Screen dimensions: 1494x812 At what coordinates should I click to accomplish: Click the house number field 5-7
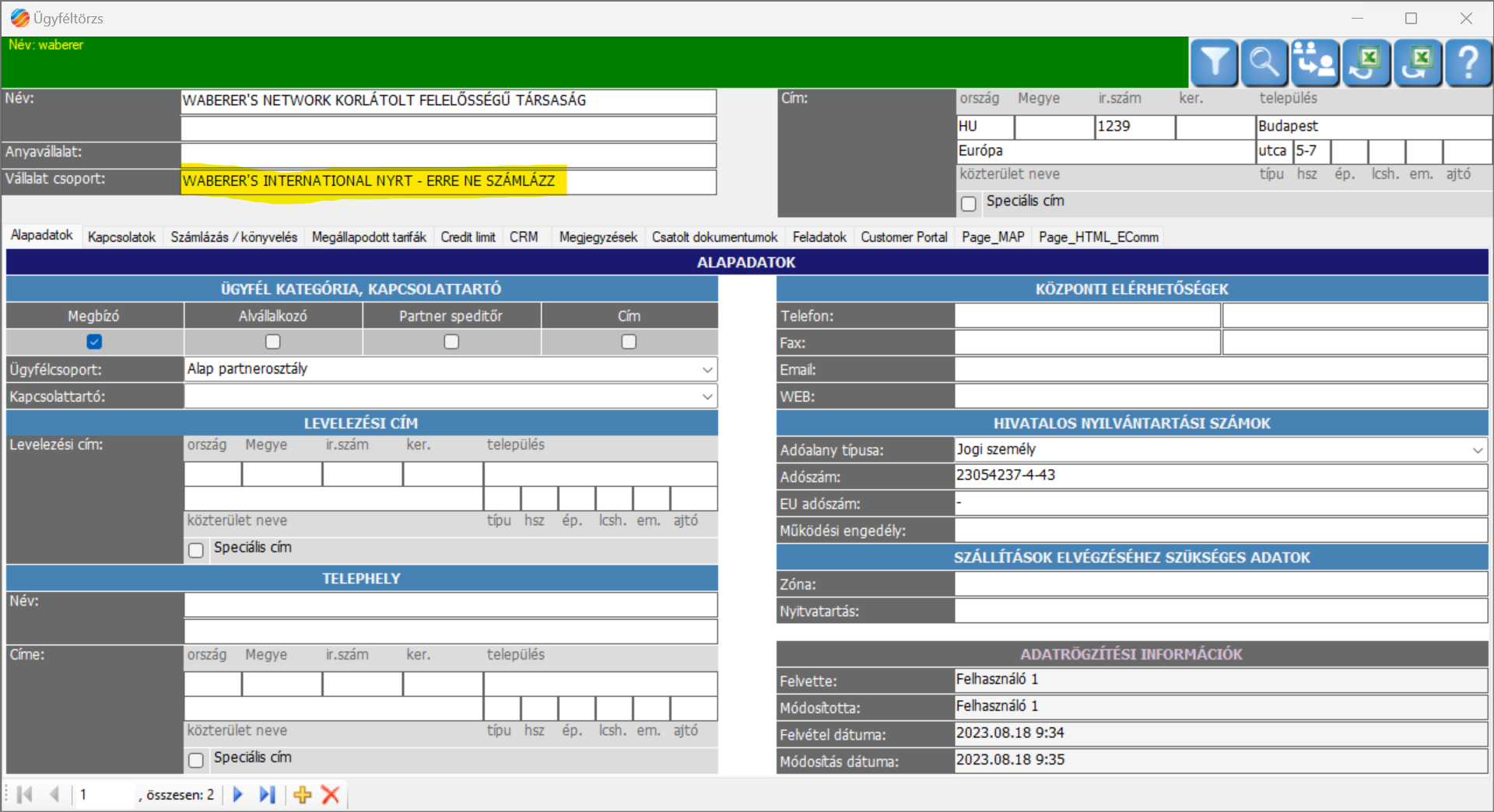tap(1312, 152)
